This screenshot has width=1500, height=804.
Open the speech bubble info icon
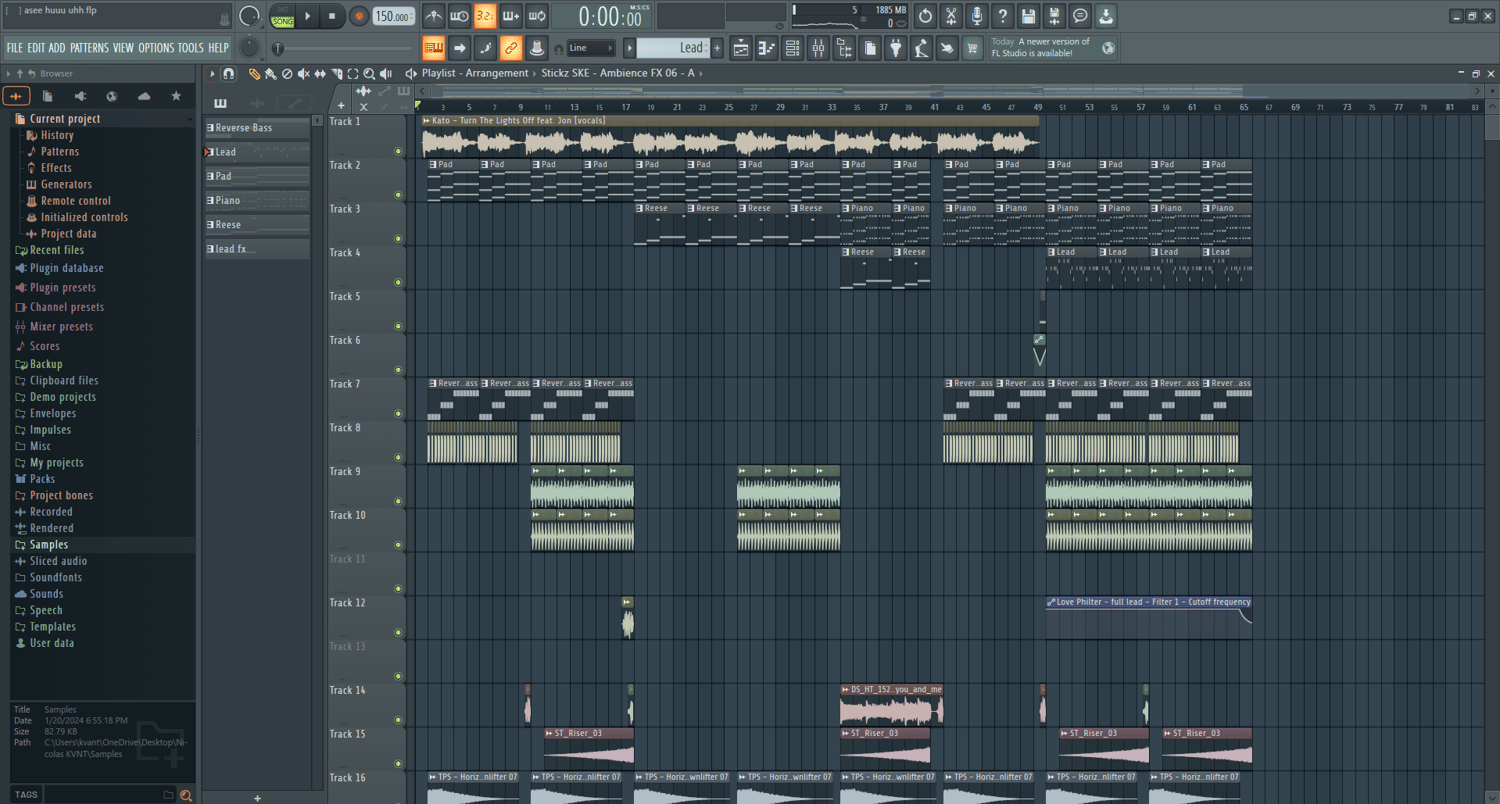[x=1080, y=16]
